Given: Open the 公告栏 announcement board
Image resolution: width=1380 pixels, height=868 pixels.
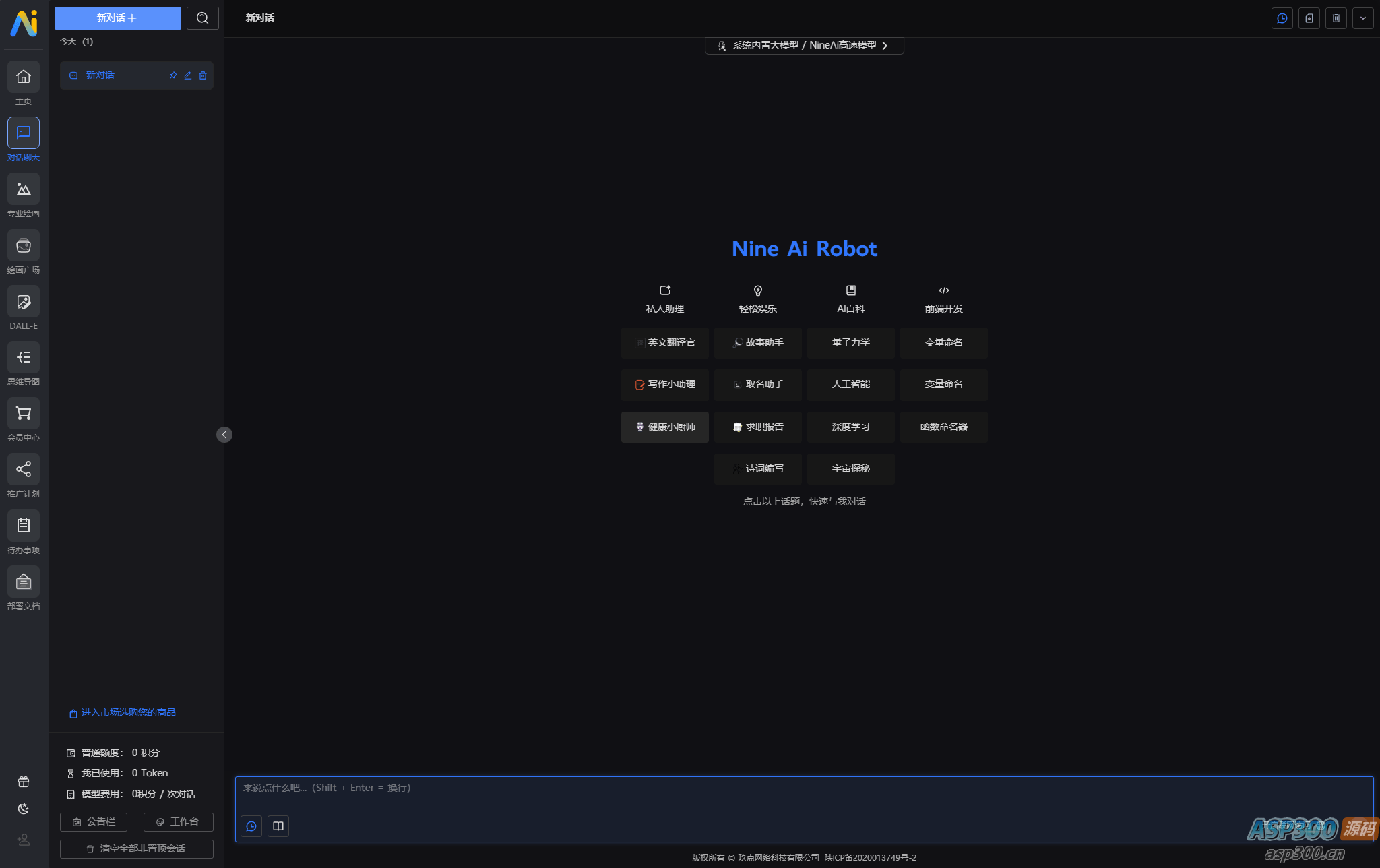Looking at the screenshot, I should [94, 821].
